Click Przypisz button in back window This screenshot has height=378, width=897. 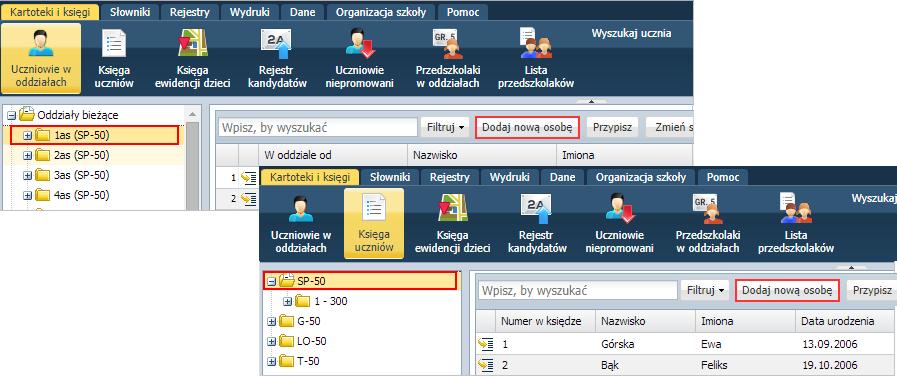tap(612, 127)
